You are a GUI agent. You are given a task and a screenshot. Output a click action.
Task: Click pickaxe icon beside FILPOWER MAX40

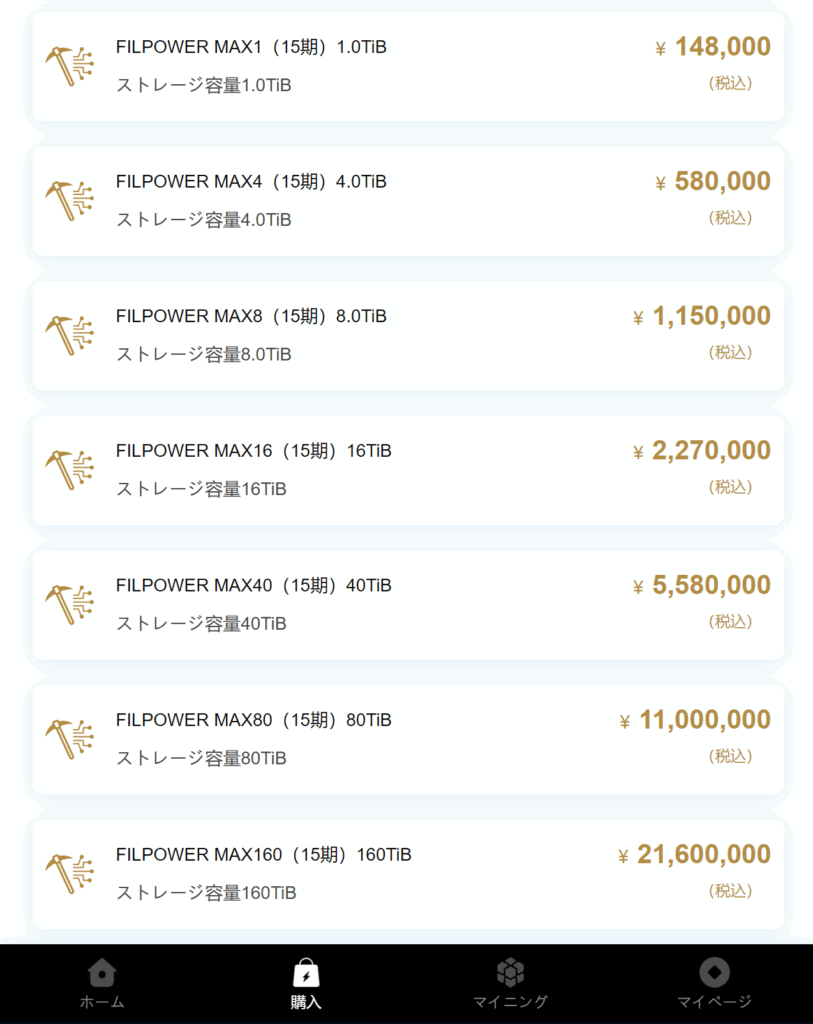69,605
